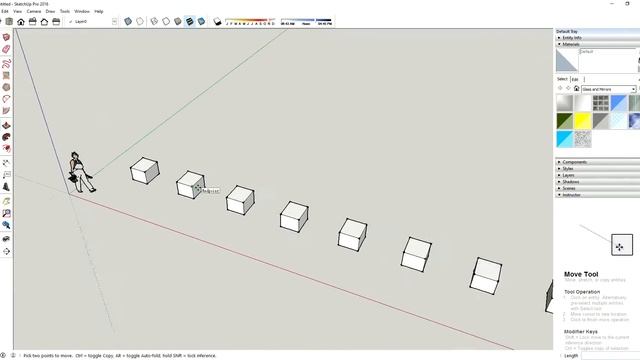Toggle Monochrome style
This screenshot has height=360, width=640.
pos(202,21)
